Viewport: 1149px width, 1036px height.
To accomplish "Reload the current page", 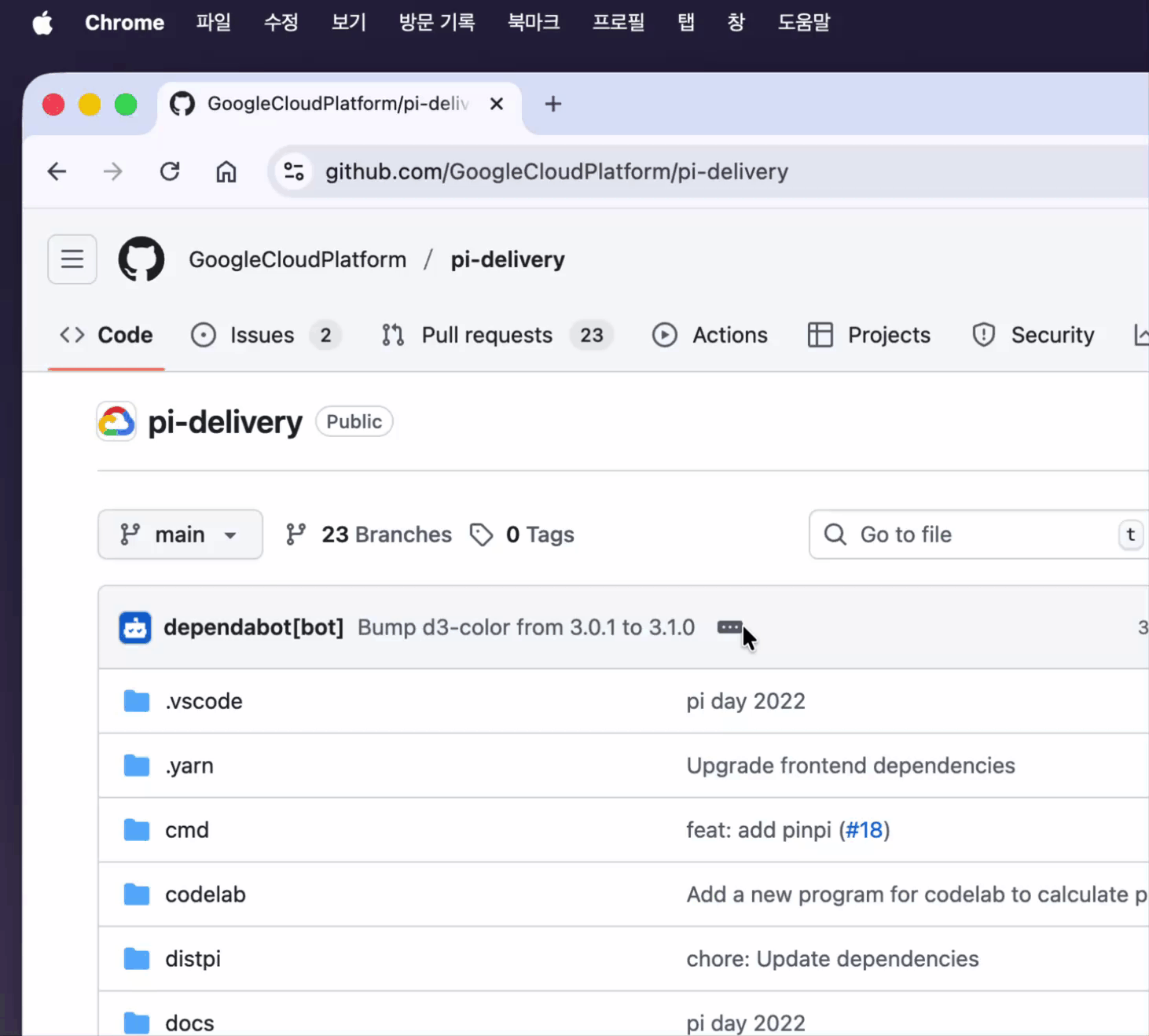I will coord(170,171).
